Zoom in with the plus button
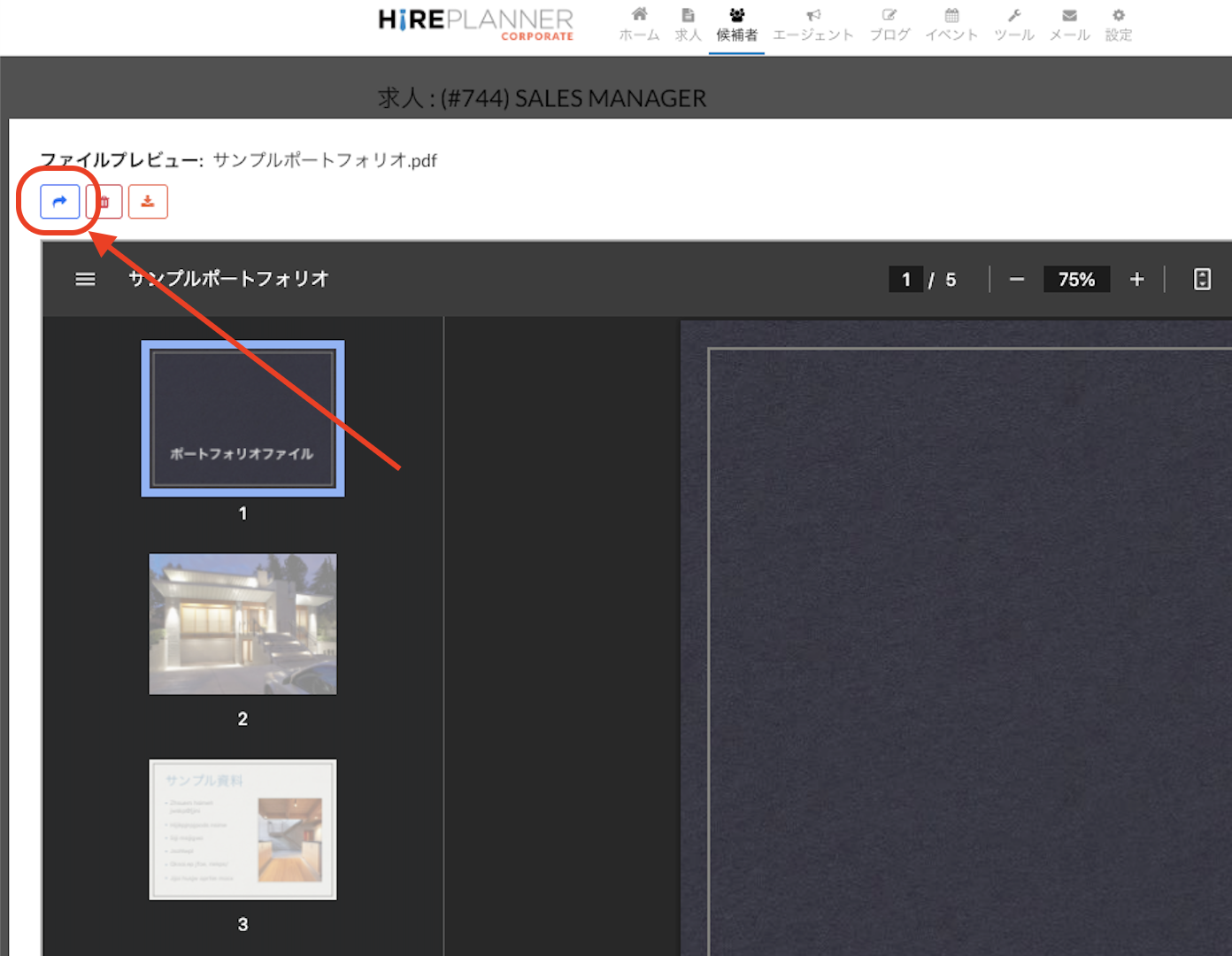Screen dimensions: 1232x956 pos(1137,280)
